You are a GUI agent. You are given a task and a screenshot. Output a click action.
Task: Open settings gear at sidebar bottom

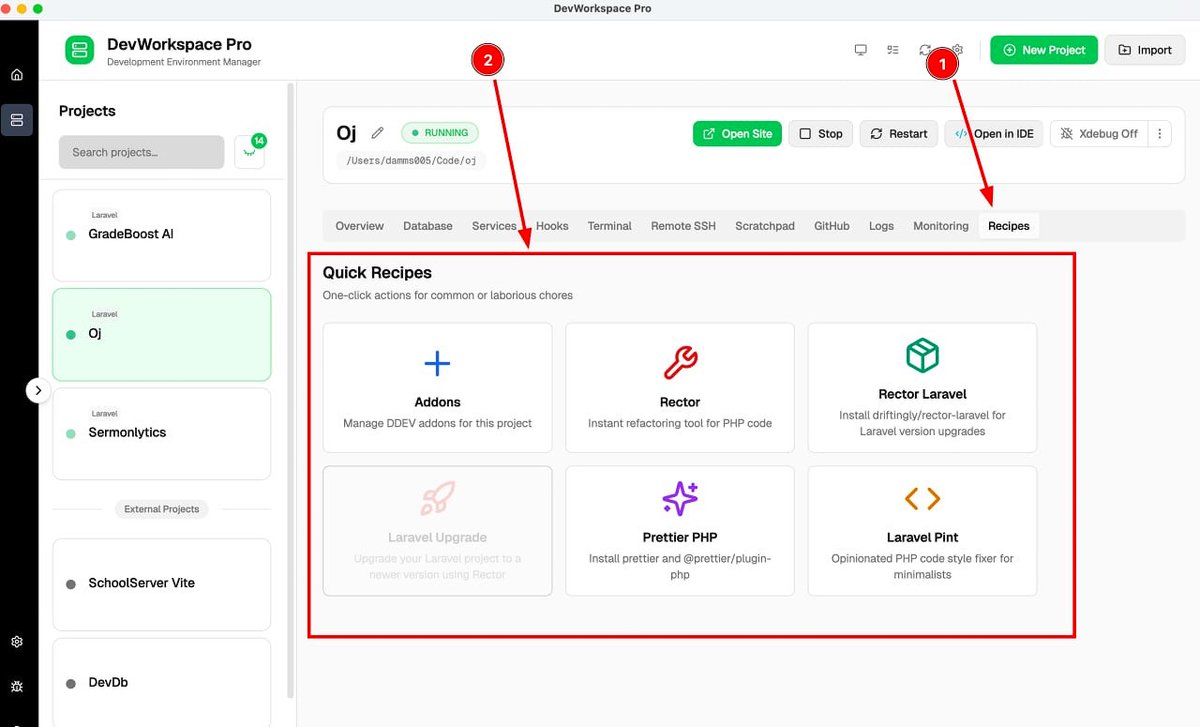pyautogui.click(x=16, y=642)
